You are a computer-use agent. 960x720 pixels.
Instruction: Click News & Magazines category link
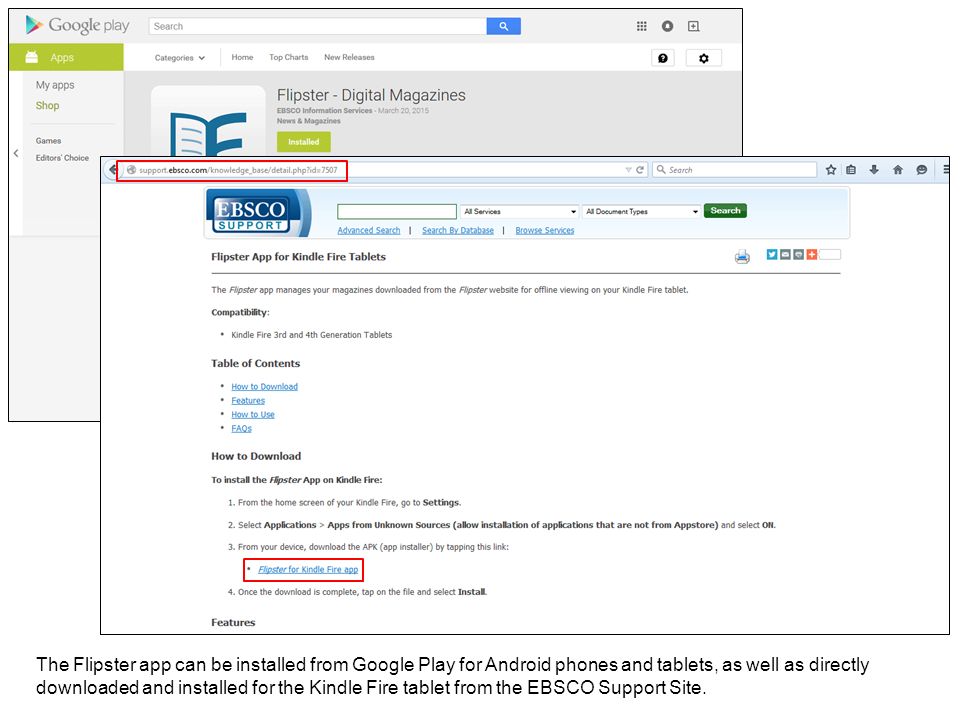coord(309,121)
